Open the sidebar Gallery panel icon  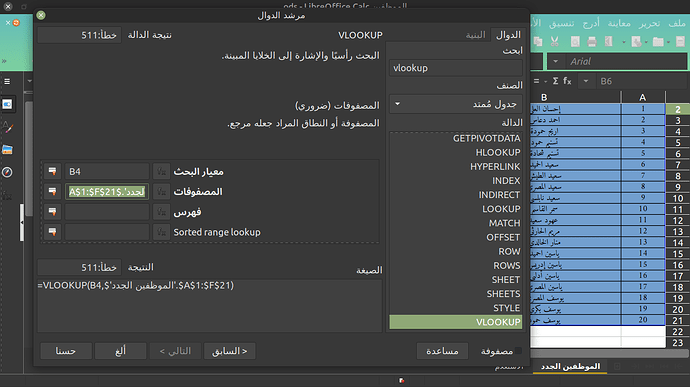point(7,150)
